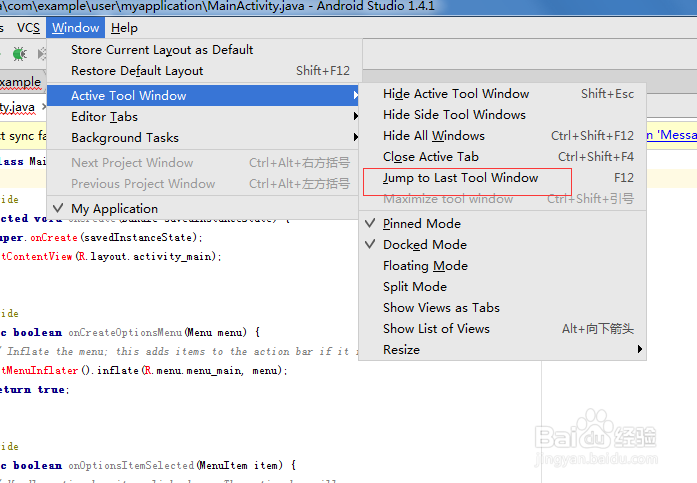Click the green Debug bug icon
This screenshot has height=483, width=697.
point(20,54)
